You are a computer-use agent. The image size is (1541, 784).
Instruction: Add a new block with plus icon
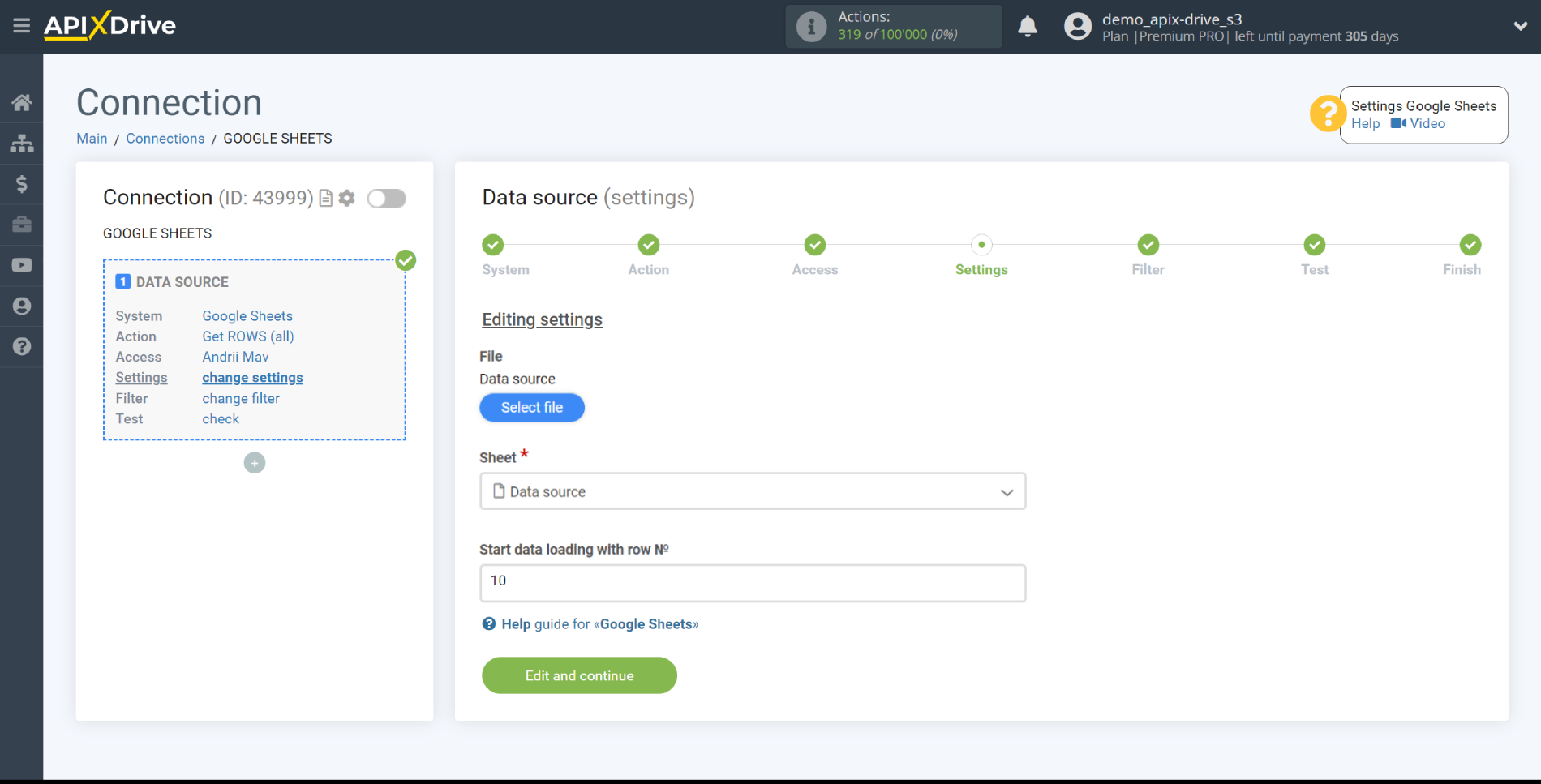point(255,463)
